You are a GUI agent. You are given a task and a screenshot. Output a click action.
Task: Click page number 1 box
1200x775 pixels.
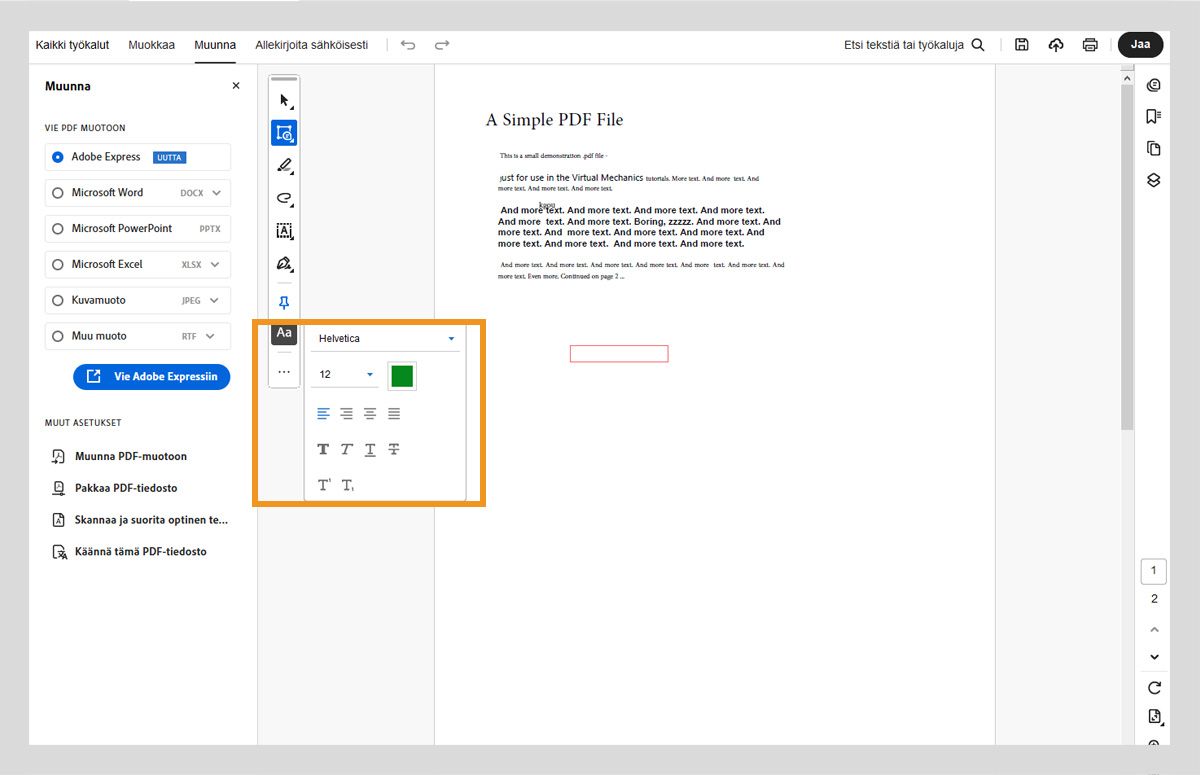(x=1153, y=571)
